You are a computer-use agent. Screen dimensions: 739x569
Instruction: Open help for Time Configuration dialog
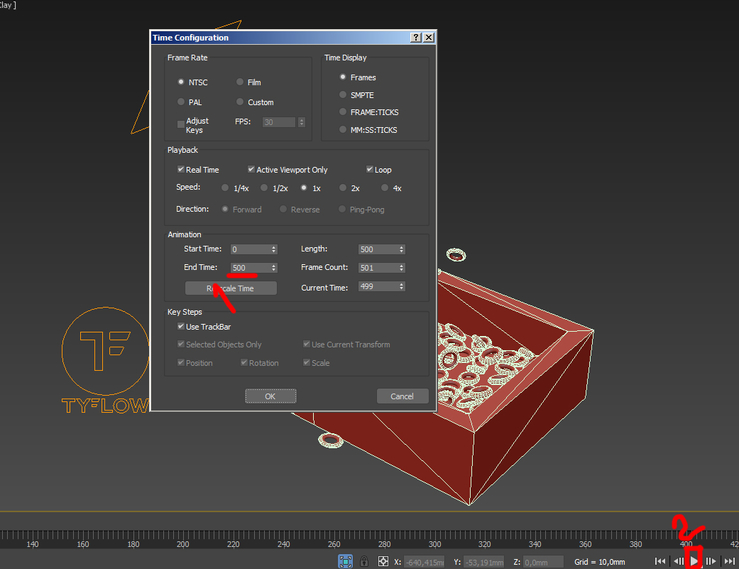point(416,38)
